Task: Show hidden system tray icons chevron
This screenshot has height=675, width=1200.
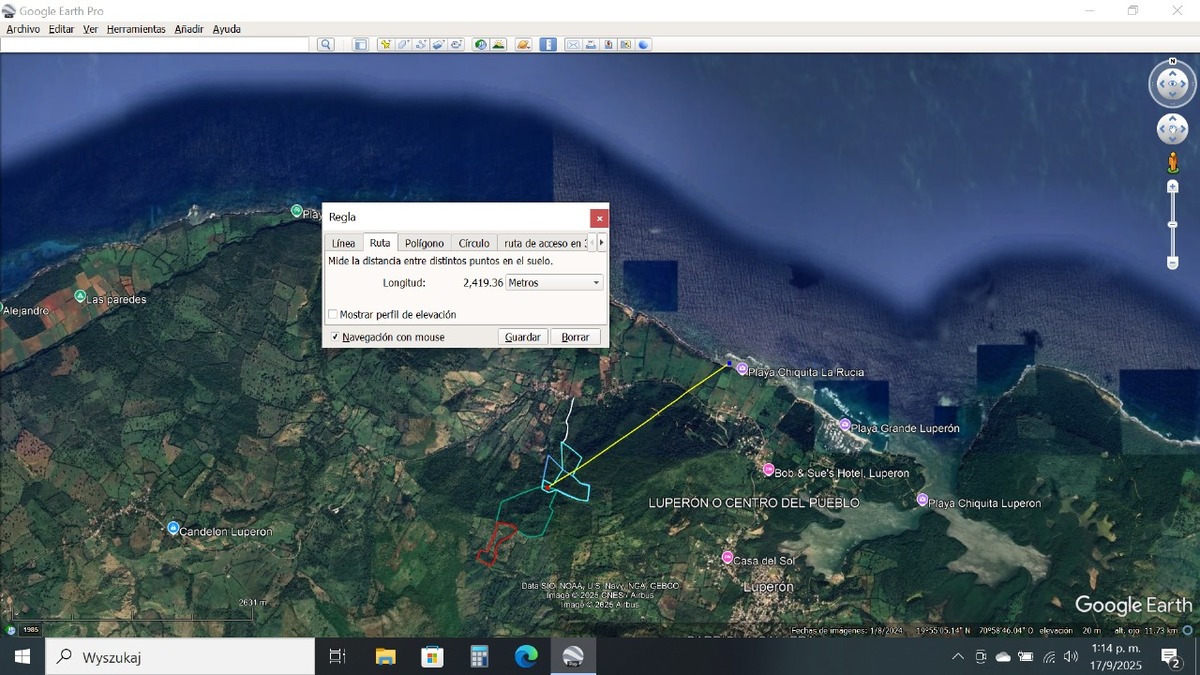Action: [x=957, y=657]
